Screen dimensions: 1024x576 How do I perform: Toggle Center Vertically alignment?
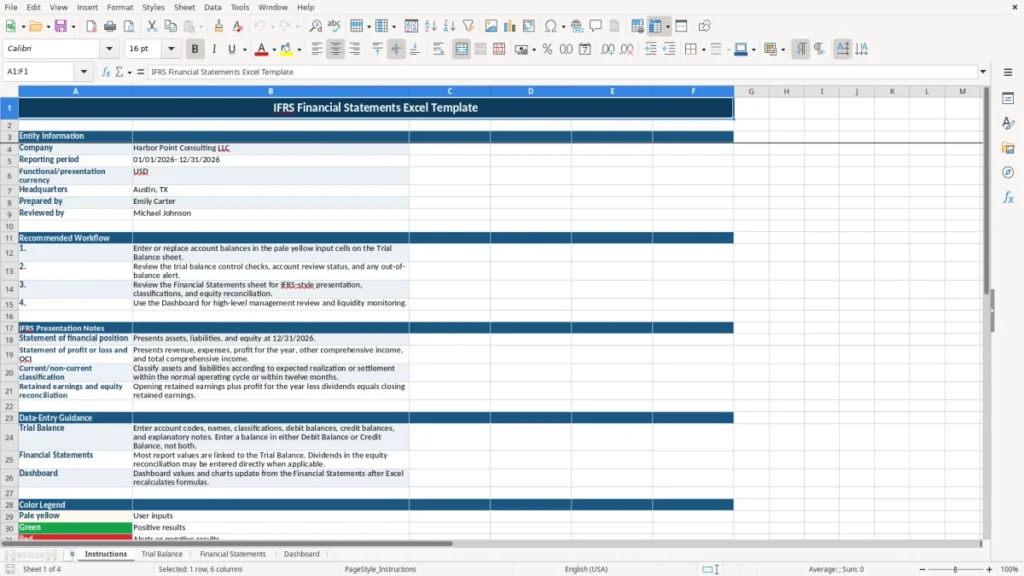[x=396, y=49]
